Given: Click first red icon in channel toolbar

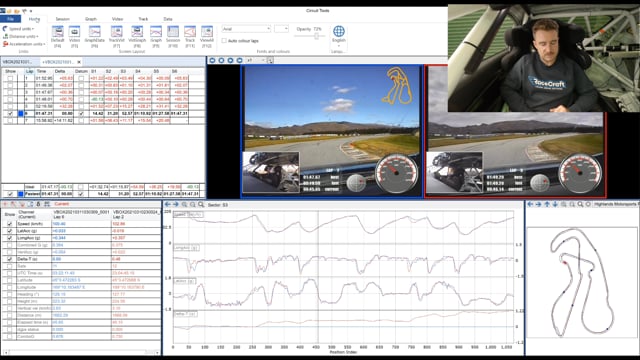Looking at the screenshot, I should (x=5, y=204).
